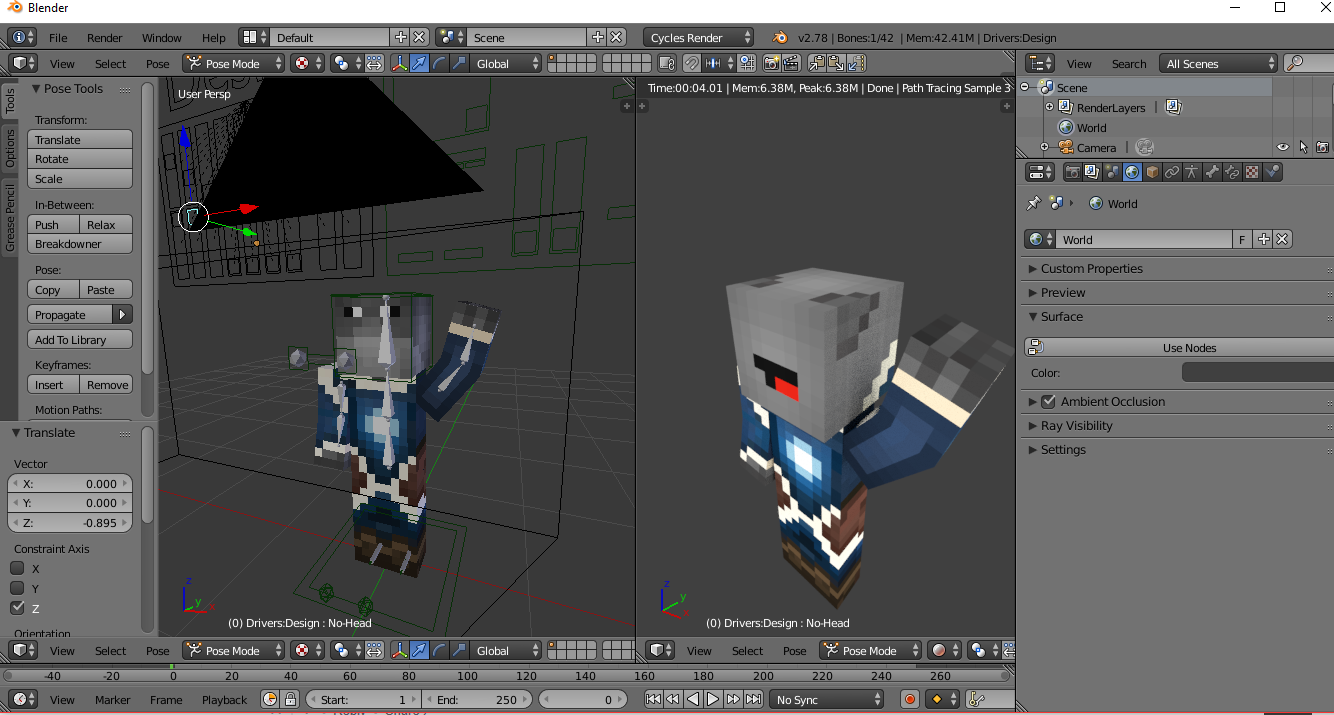Switch to the Options tab in tool shelf
This screenshot has height=715, width=1334.
[10, 148]
